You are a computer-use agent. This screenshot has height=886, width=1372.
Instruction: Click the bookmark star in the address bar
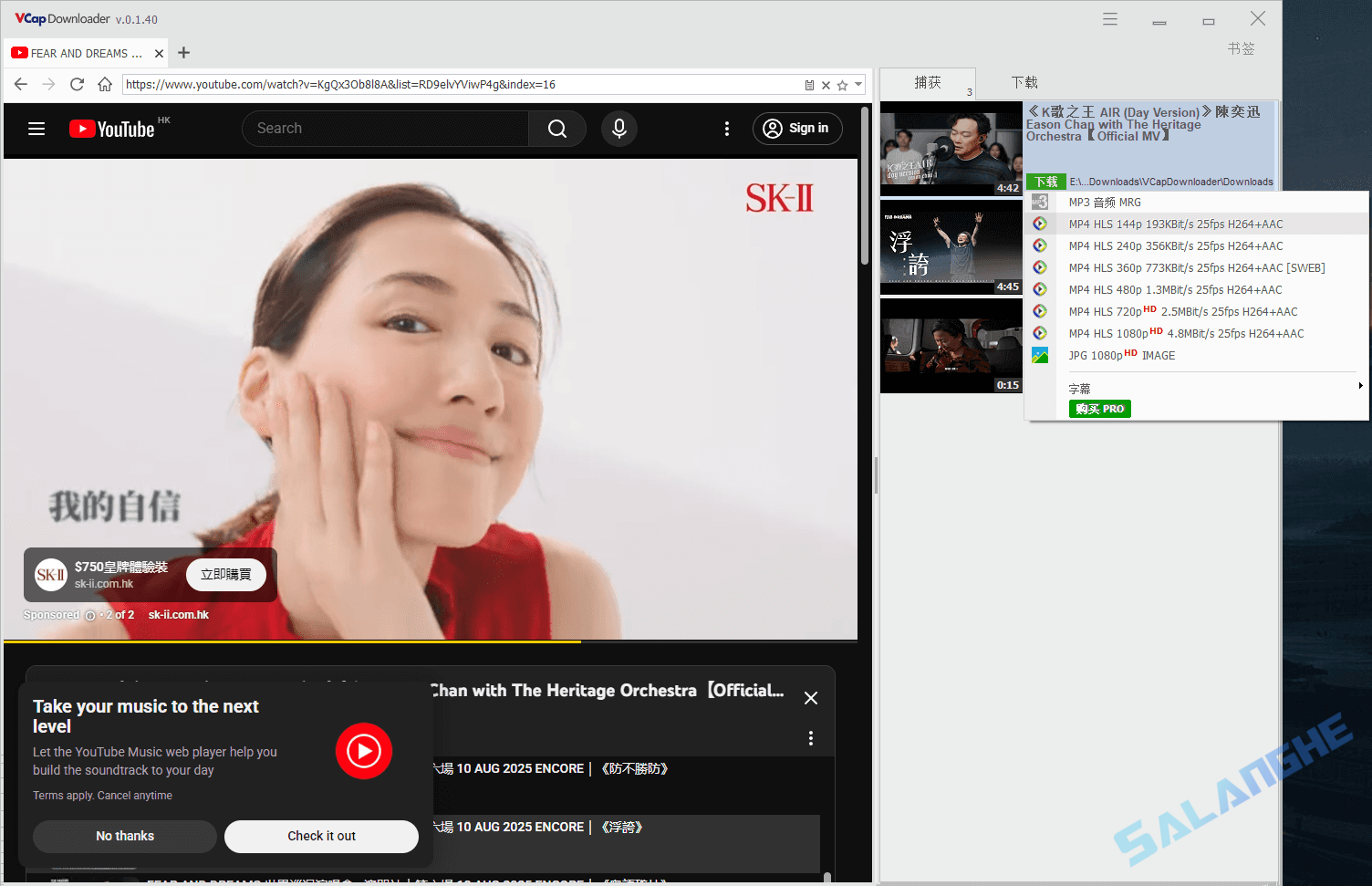point(842,84)
